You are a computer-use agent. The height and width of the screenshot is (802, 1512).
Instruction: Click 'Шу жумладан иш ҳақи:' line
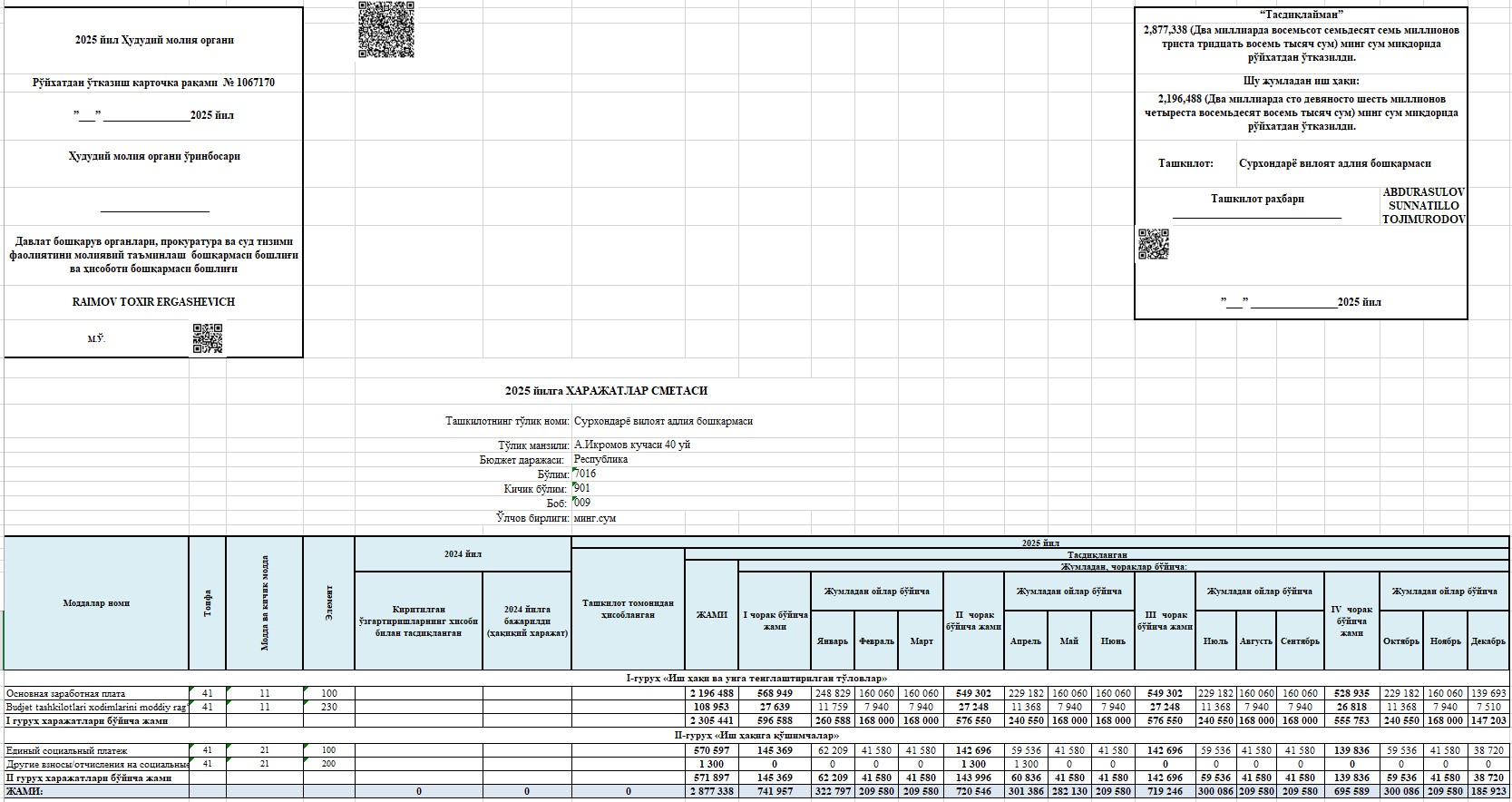point(1302,81)
